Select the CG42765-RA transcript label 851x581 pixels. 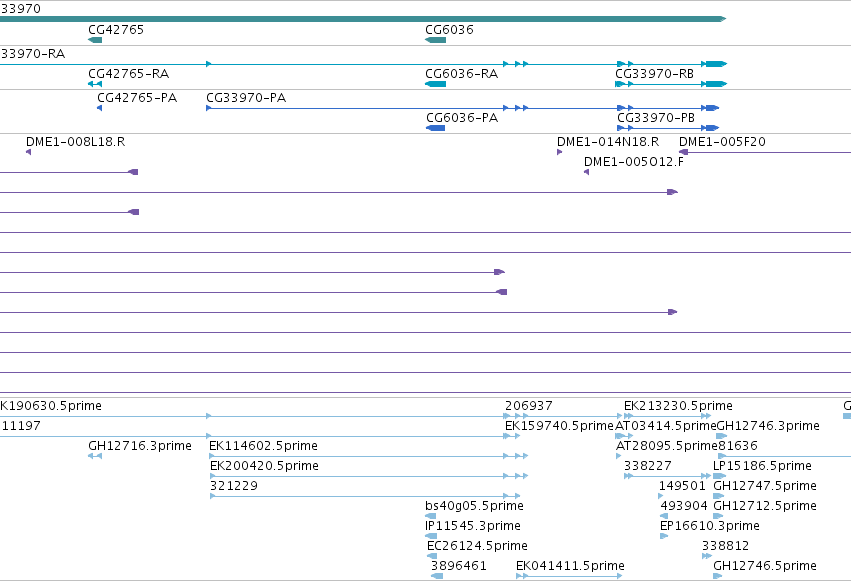[129, 74]
